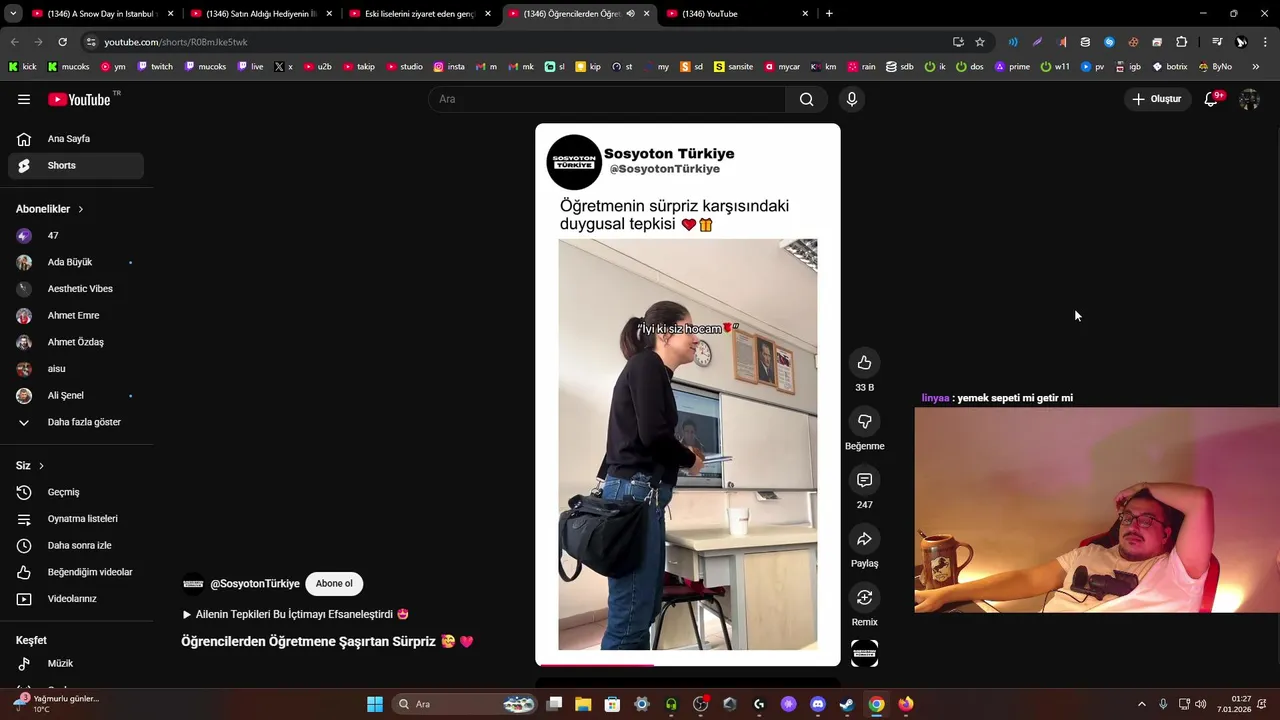Open the Chrome extensions puzzle icon
Viewport: 1280px width, 720px height.
(1181, 42)
